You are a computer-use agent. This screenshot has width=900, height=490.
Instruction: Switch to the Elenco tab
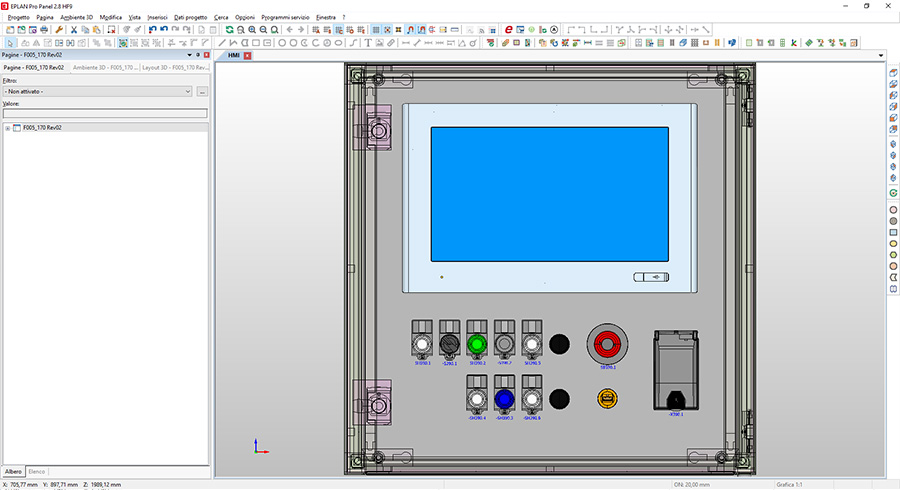click(x=36, y=471)
